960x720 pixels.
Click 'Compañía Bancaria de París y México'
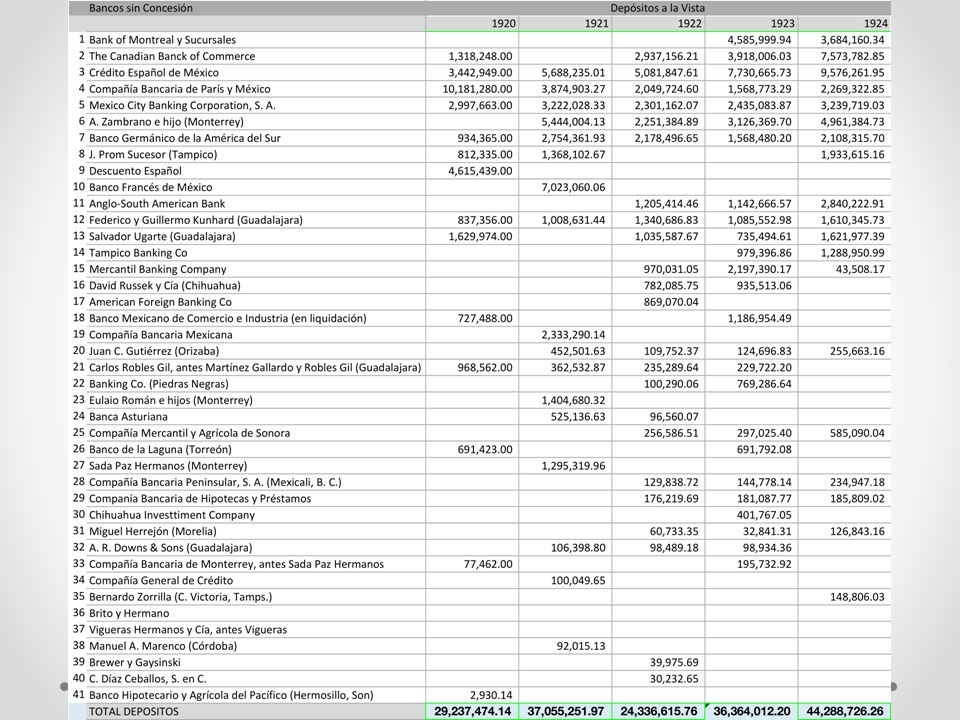[x=256, y=89]
